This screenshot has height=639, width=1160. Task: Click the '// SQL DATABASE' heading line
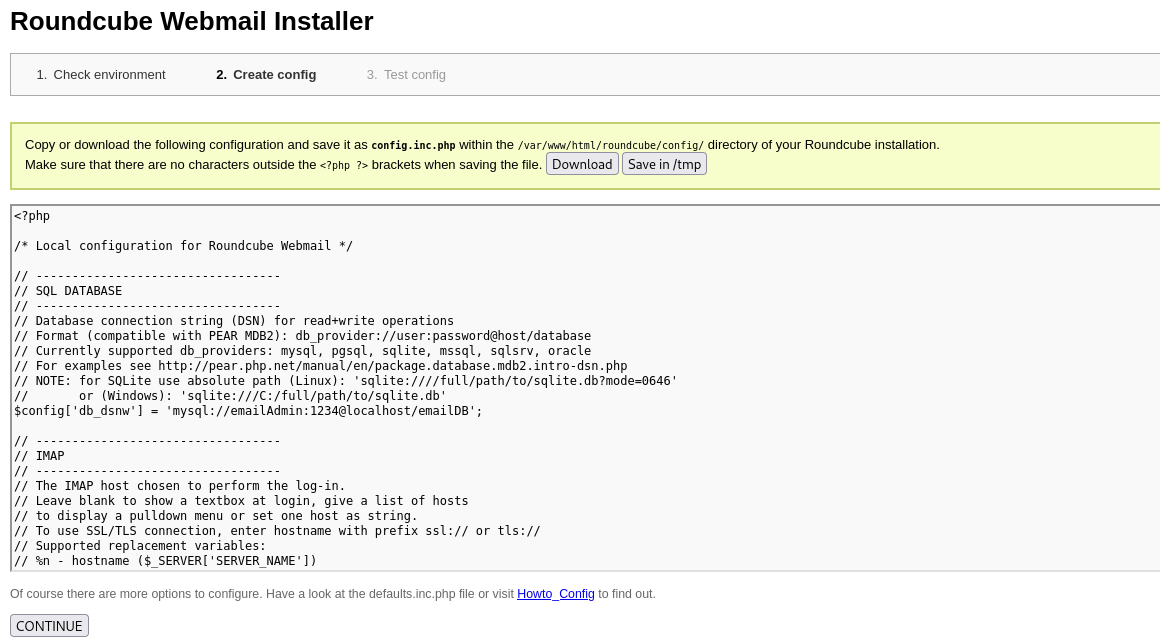click(x=68, y=291)
